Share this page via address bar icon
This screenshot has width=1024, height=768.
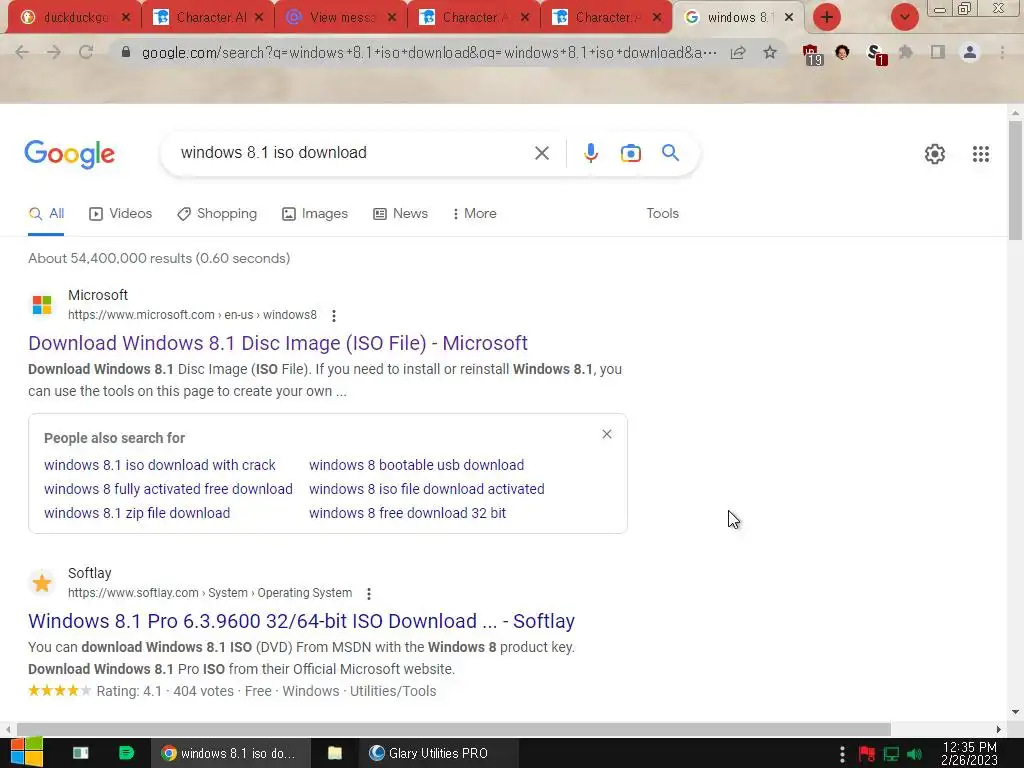[x=738, y=52]
